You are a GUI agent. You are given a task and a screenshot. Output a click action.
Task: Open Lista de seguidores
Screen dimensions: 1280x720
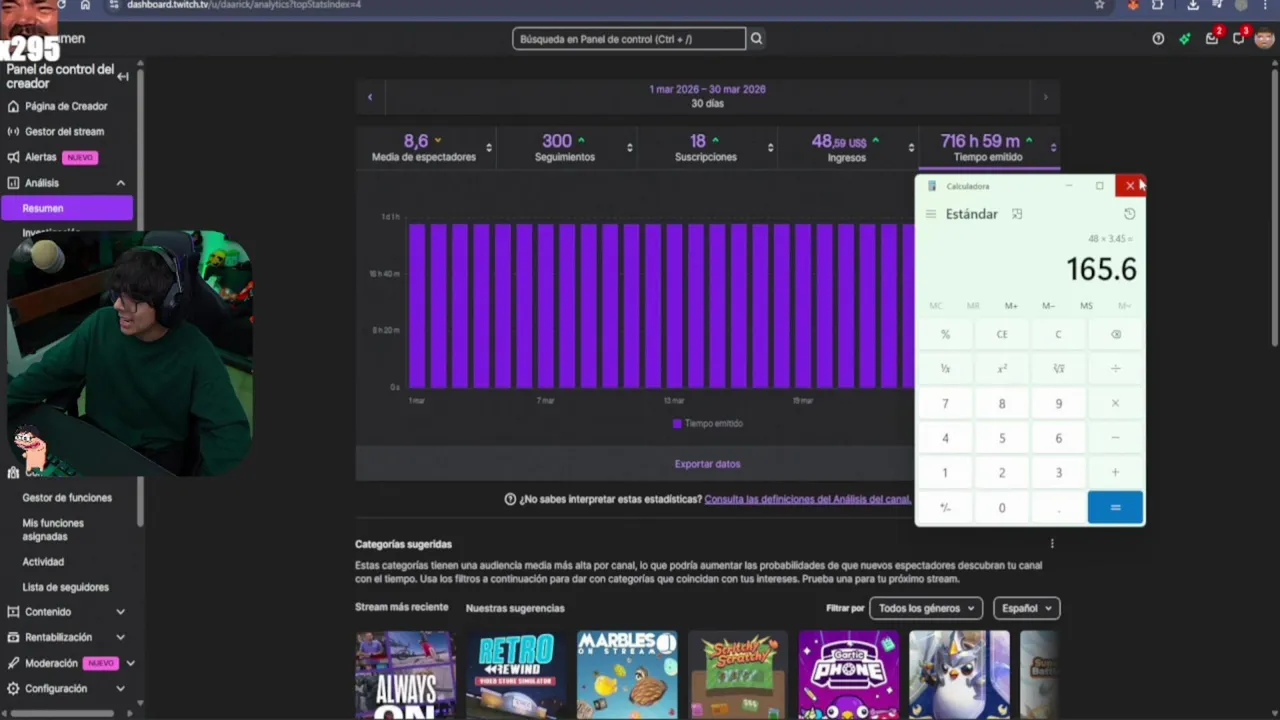(65, 587)
